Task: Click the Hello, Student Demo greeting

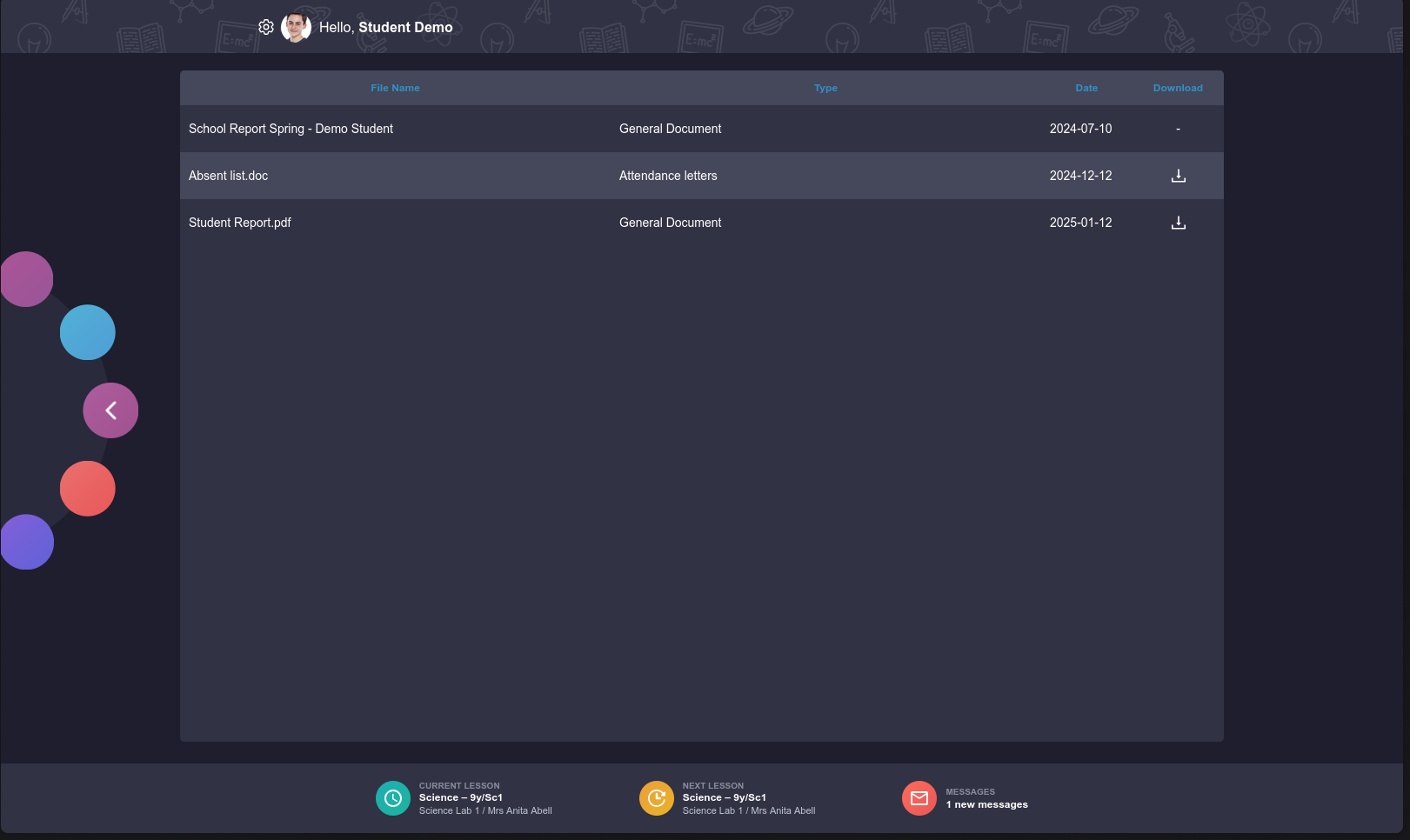Action: 385,27
